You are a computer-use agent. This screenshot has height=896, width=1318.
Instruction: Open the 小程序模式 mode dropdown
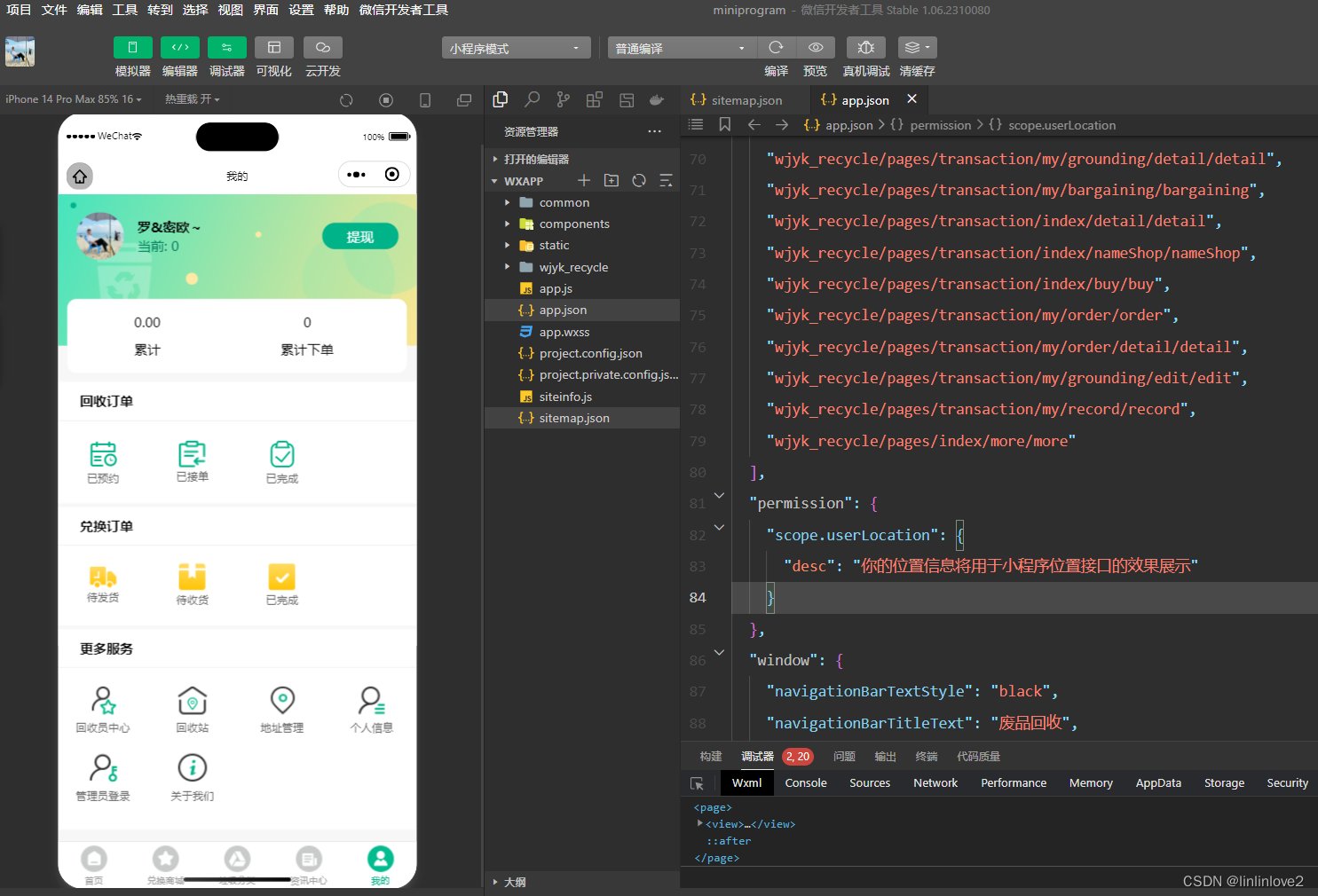click(516, 48)
